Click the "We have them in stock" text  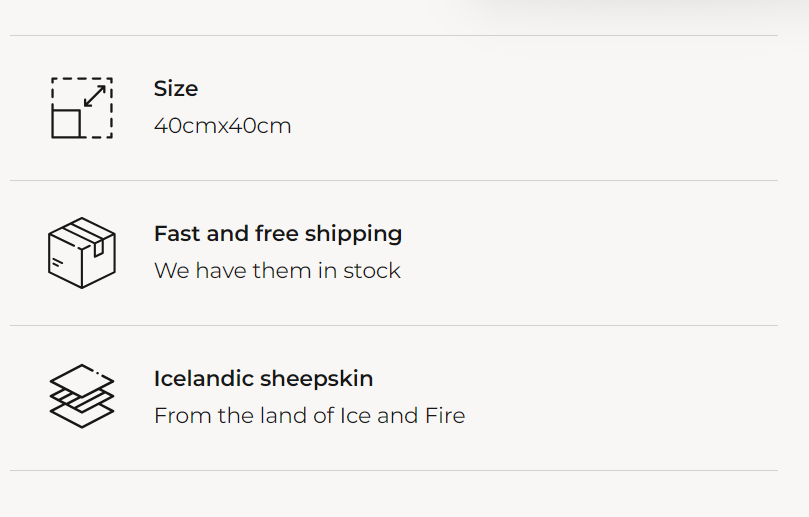click(x=277, y=271)
